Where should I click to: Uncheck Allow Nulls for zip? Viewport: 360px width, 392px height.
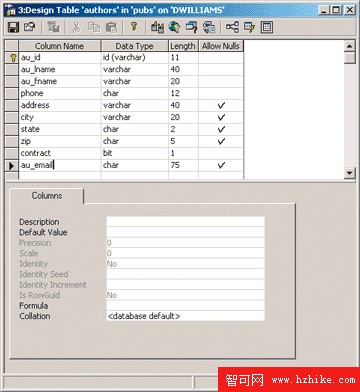[221, 142]
